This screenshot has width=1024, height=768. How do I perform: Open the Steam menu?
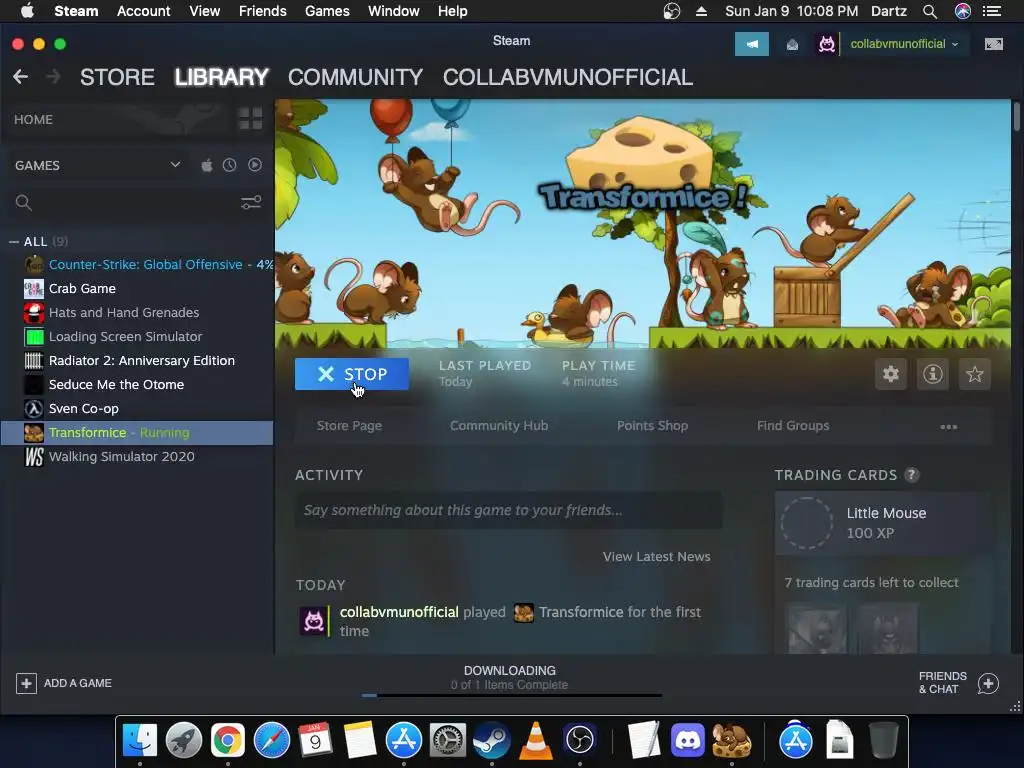click(x=76, y=11)
